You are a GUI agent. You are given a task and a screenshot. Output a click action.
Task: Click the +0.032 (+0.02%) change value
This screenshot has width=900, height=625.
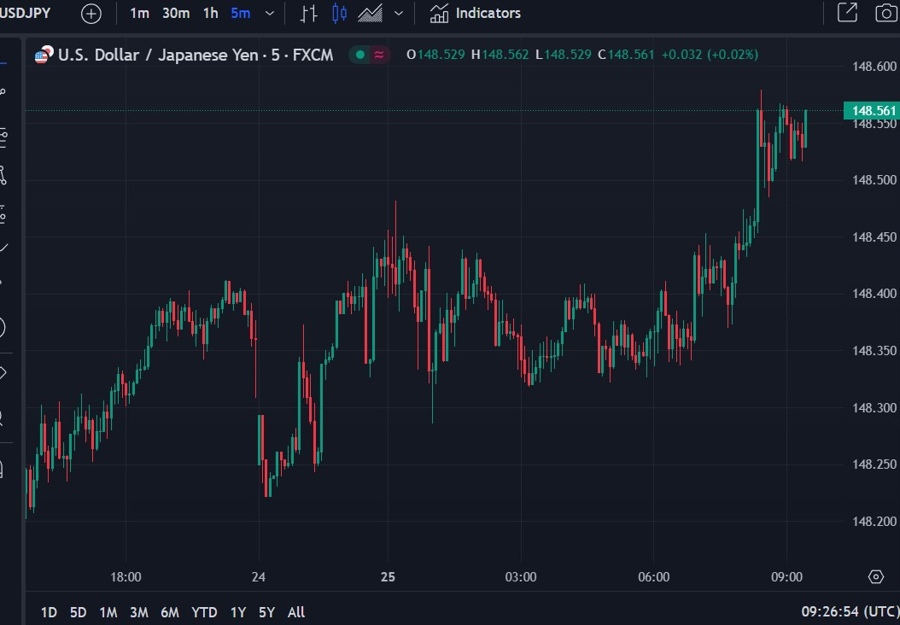click(x=710, y=55)
